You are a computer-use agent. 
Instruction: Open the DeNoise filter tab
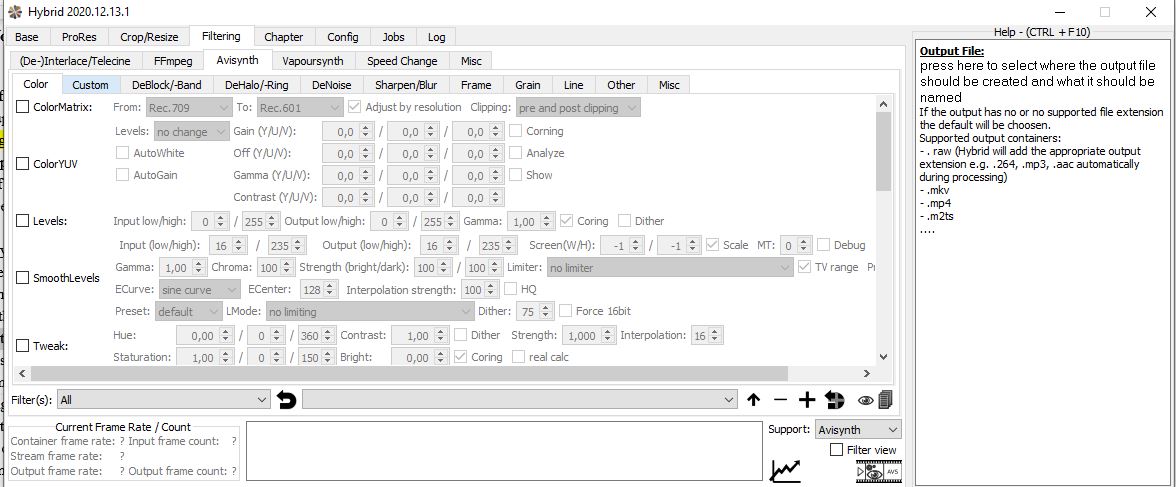coord(331,85)
